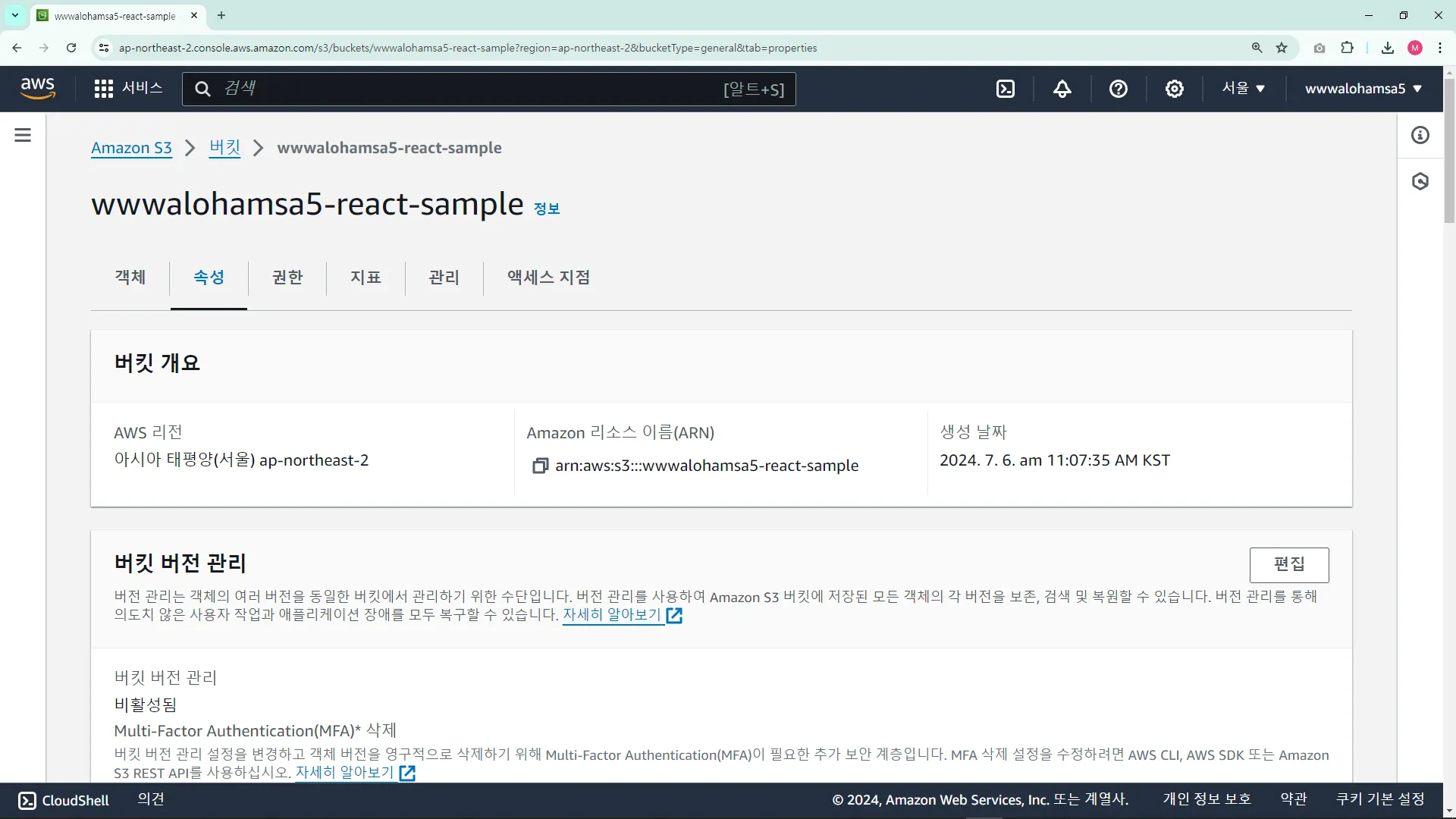Expand the browser tab search dropdown
This screenshot has width=1456, height=819.
tap(14, 15)
